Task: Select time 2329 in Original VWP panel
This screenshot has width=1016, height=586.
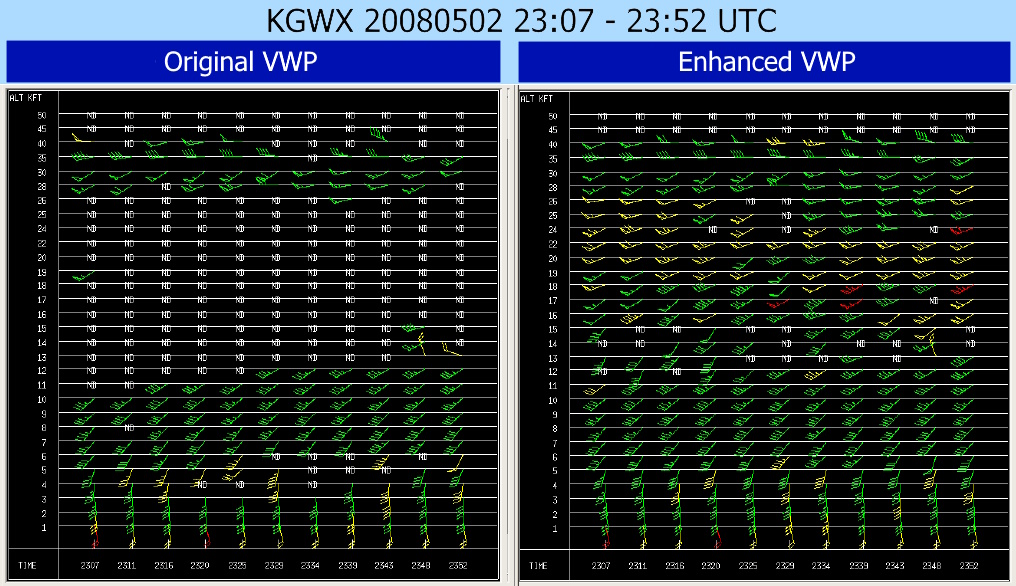Action: click(274, 565)
